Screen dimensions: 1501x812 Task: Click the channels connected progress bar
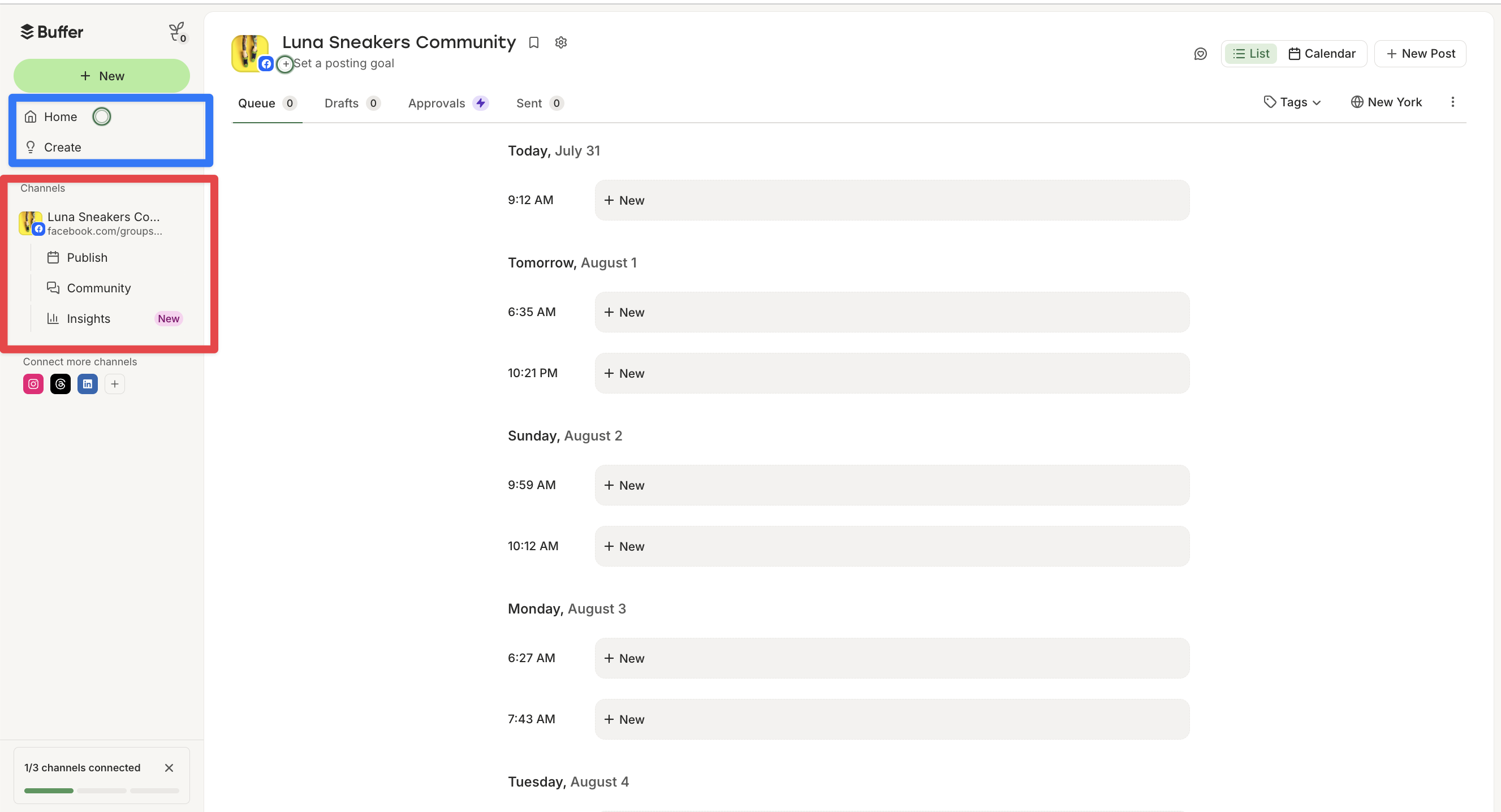(x=101, y=791)
